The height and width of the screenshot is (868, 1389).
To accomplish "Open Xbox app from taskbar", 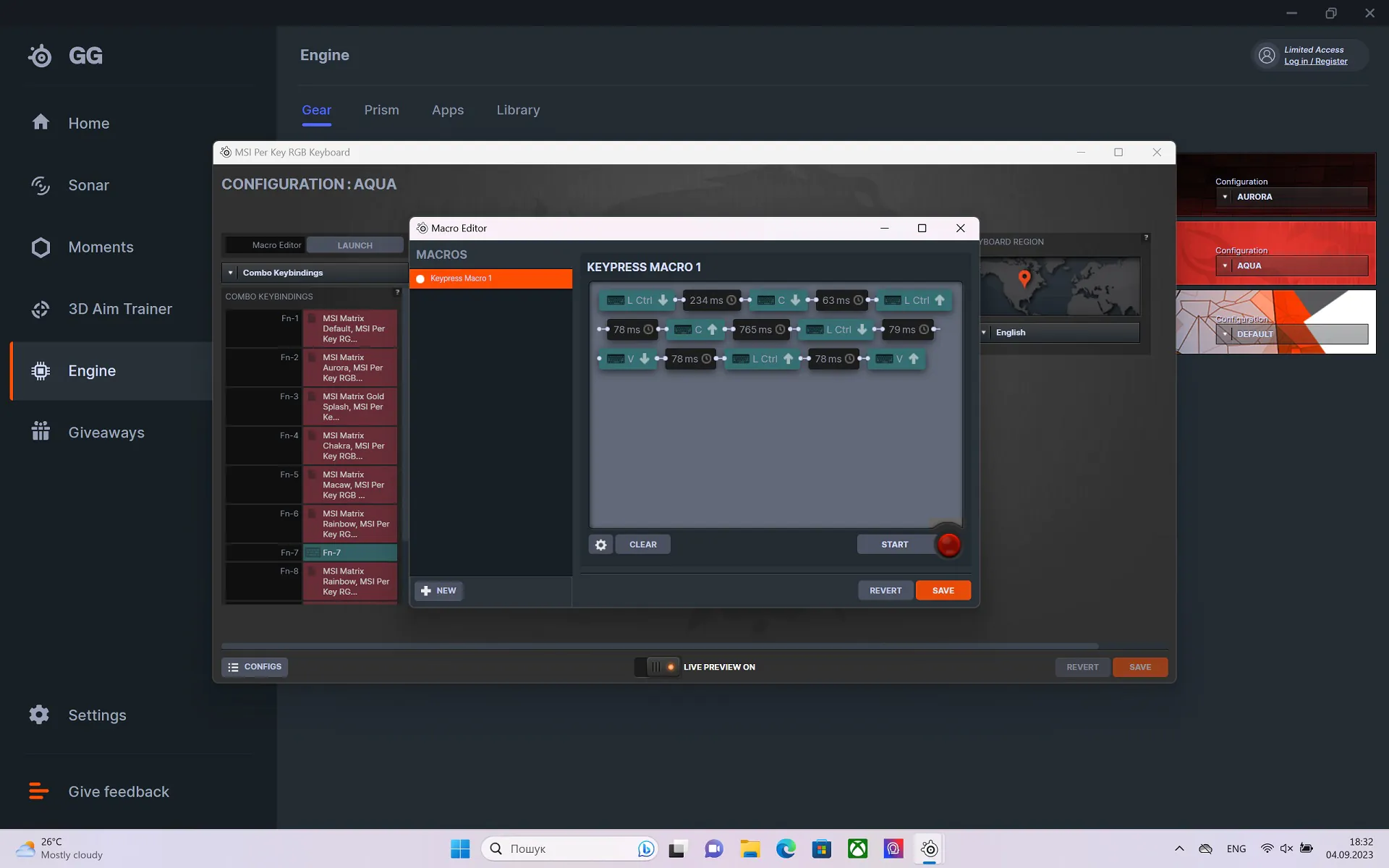I will coord(857,848).
